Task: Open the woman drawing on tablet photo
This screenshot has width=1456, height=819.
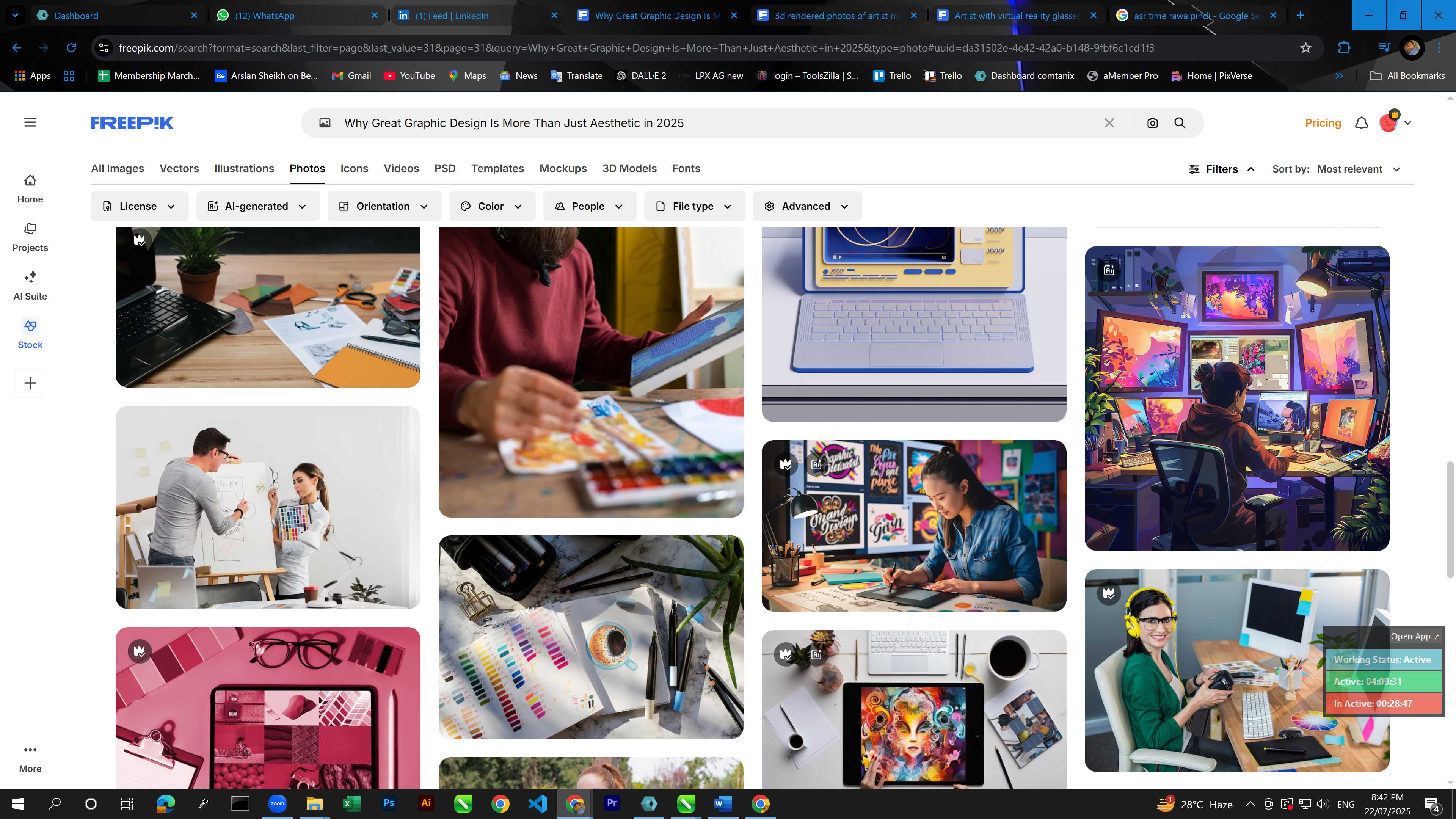Action: [914, 526]
